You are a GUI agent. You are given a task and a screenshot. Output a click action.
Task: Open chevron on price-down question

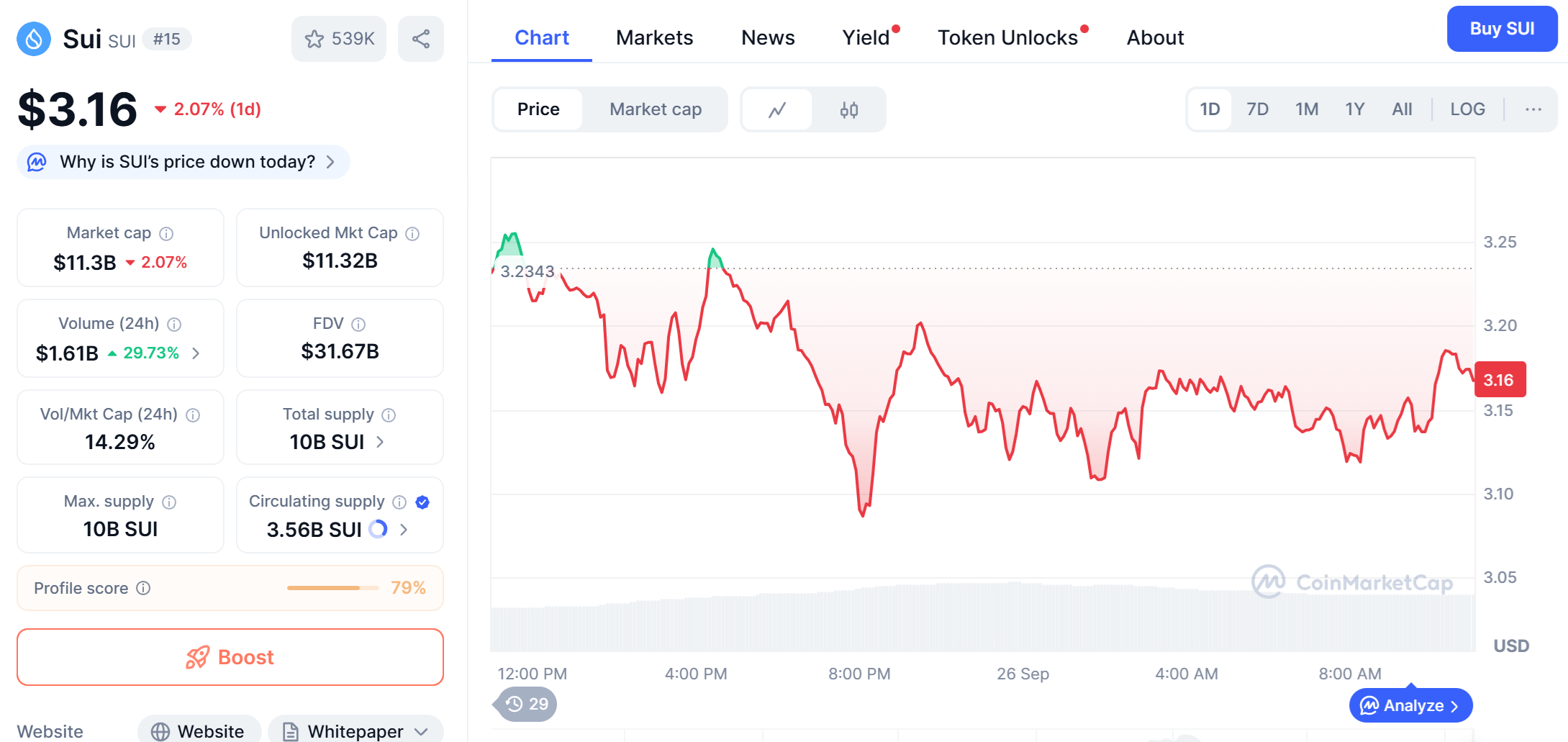tap(330, 162)
